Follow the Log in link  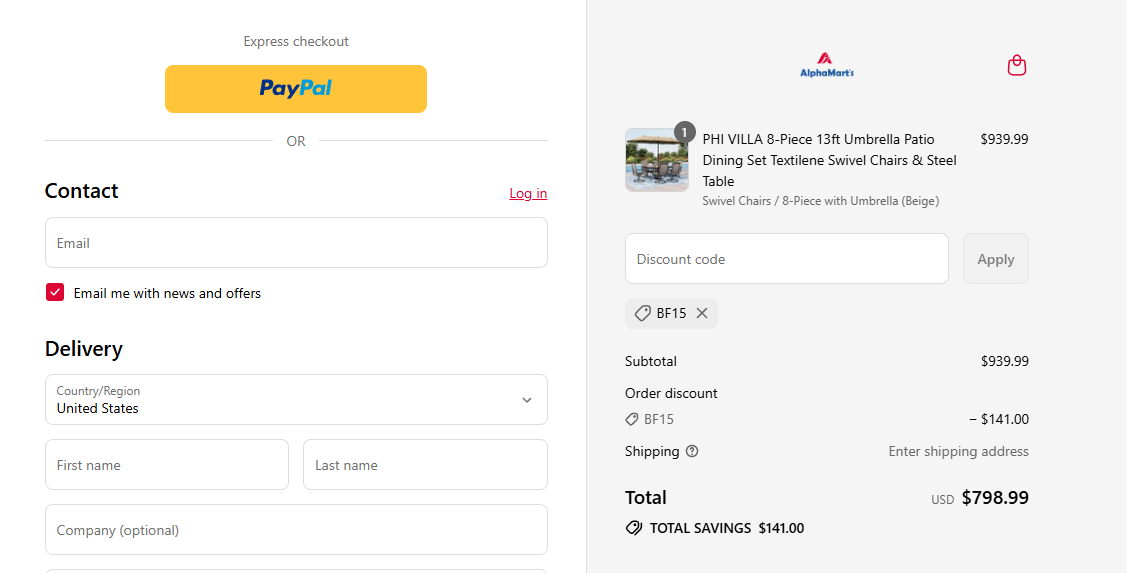[x=528, y=193]
